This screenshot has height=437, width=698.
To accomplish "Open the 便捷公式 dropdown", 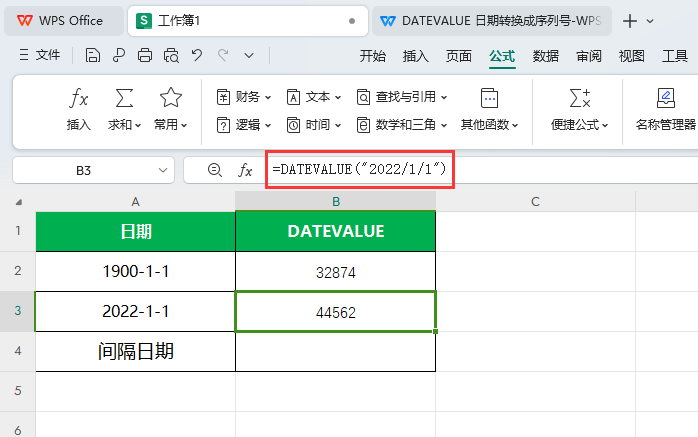I will point(580,109).
